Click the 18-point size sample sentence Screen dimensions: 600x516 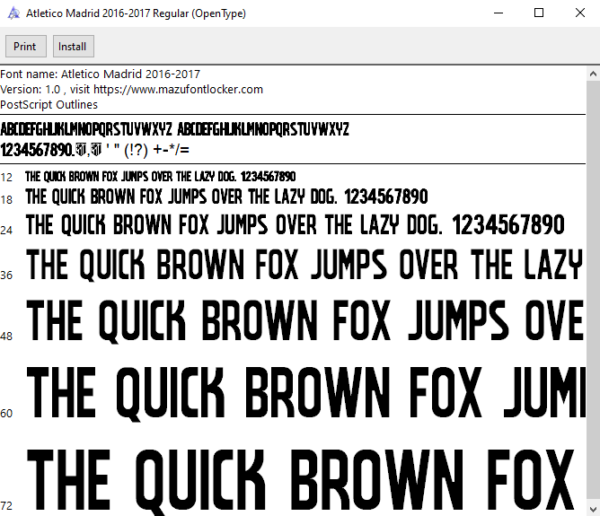[227, 197]
